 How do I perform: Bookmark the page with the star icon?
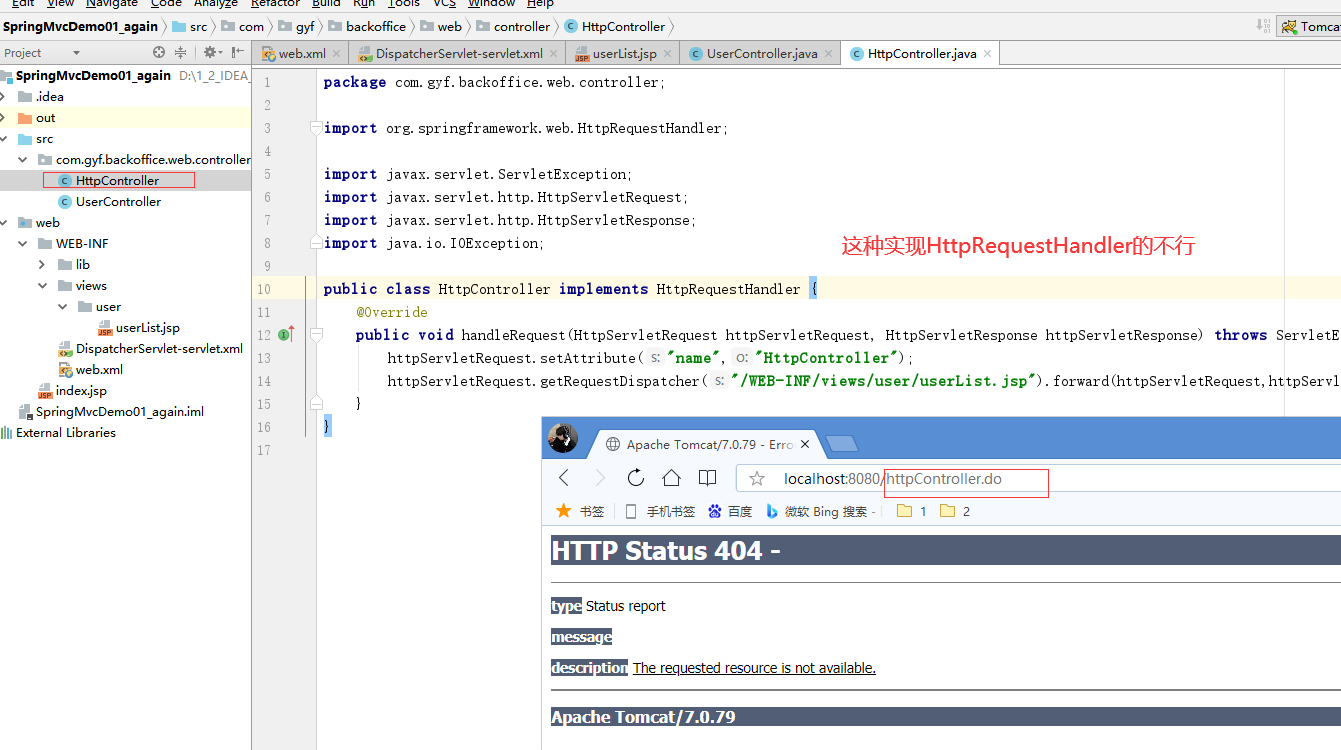pos(757,479)
